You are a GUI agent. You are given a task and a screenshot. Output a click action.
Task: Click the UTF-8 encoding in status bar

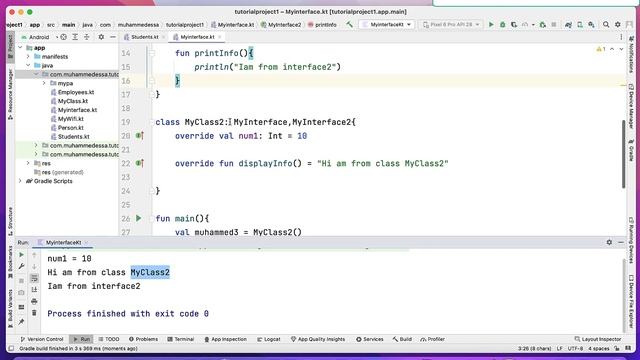[x=575, y=349]
